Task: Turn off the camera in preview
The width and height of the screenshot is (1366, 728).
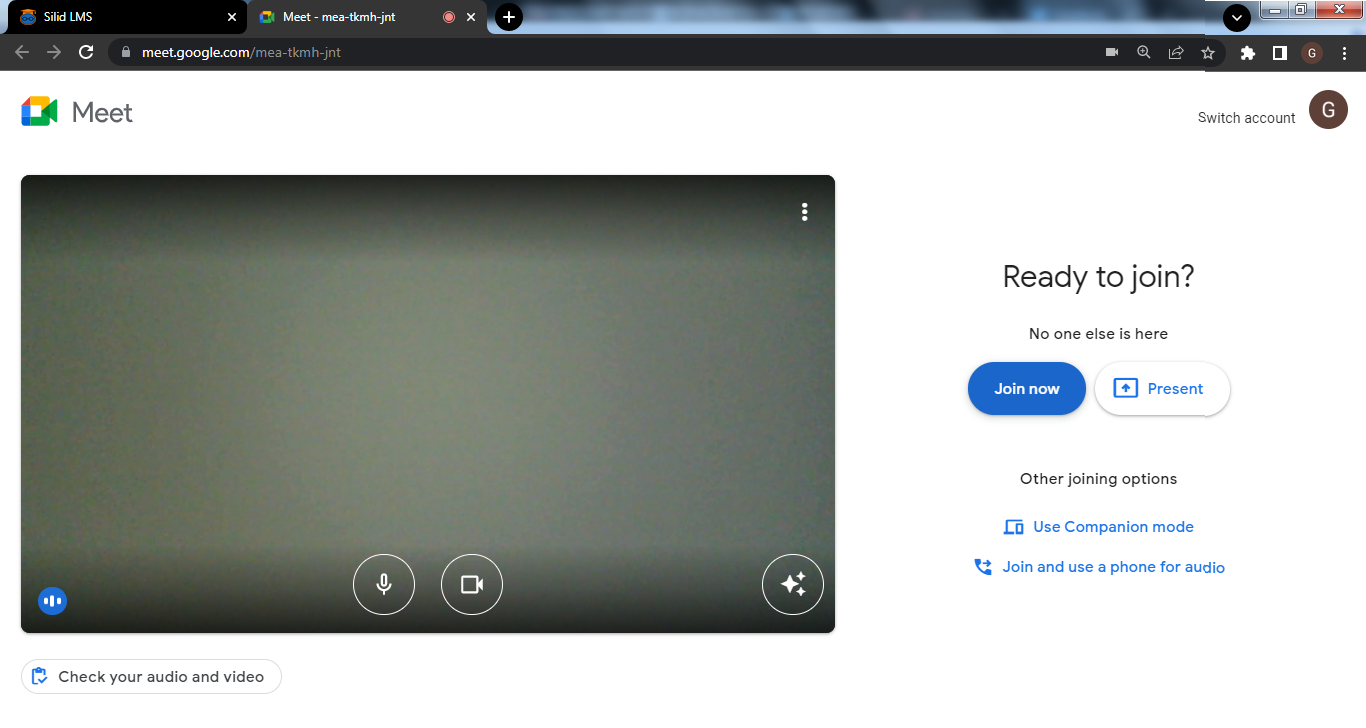Action: click(472, 584)
